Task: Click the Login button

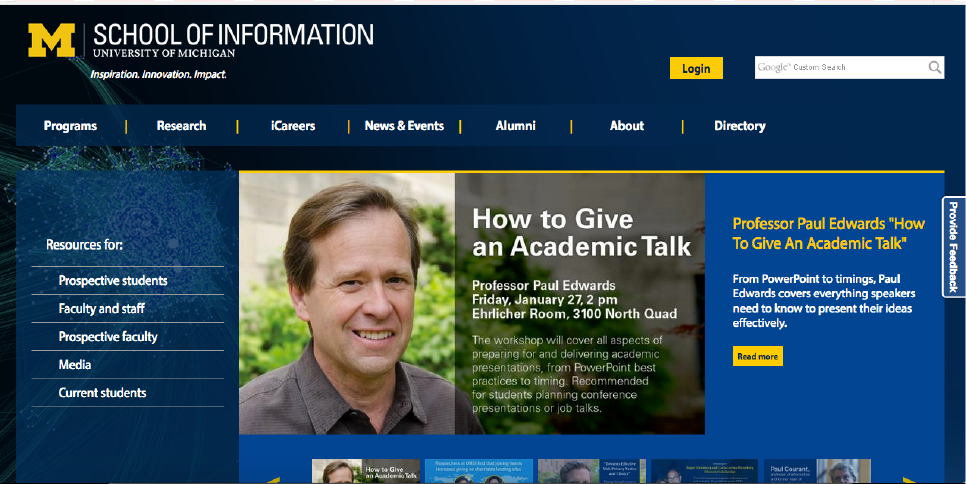Action: 696,68
